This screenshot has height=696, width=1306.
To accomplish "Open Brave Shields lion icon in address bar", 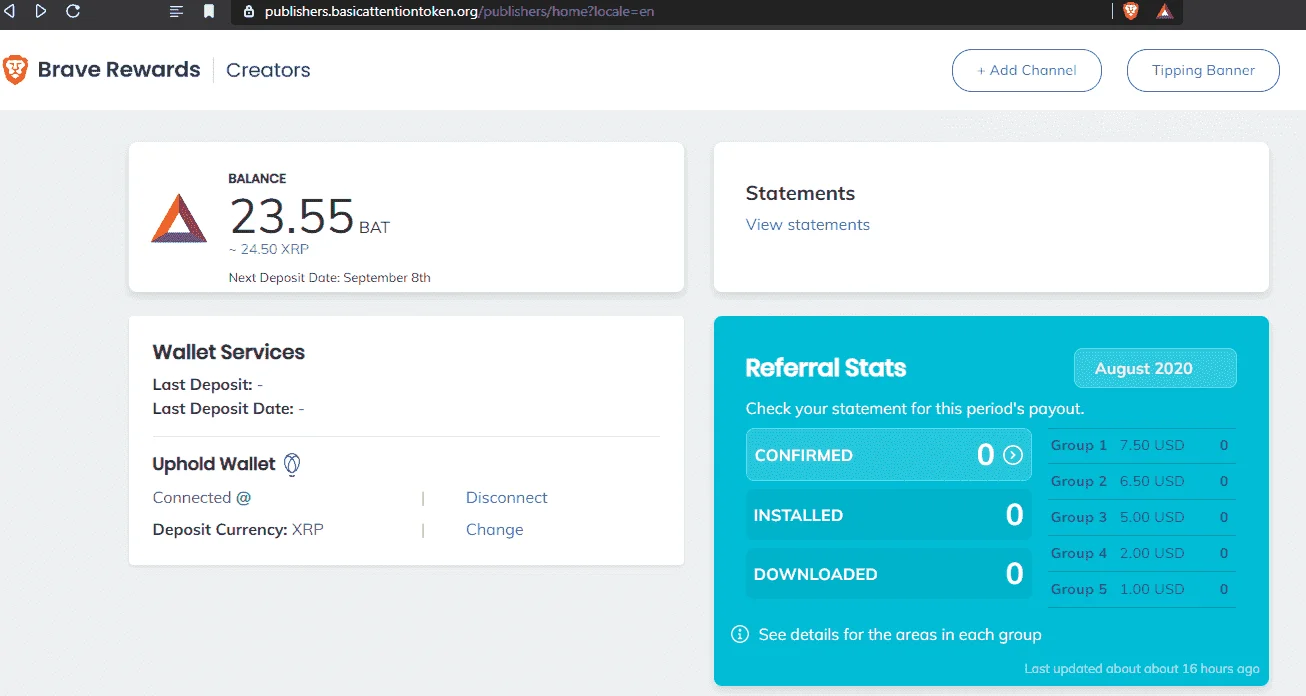I will pos(1131,11).
